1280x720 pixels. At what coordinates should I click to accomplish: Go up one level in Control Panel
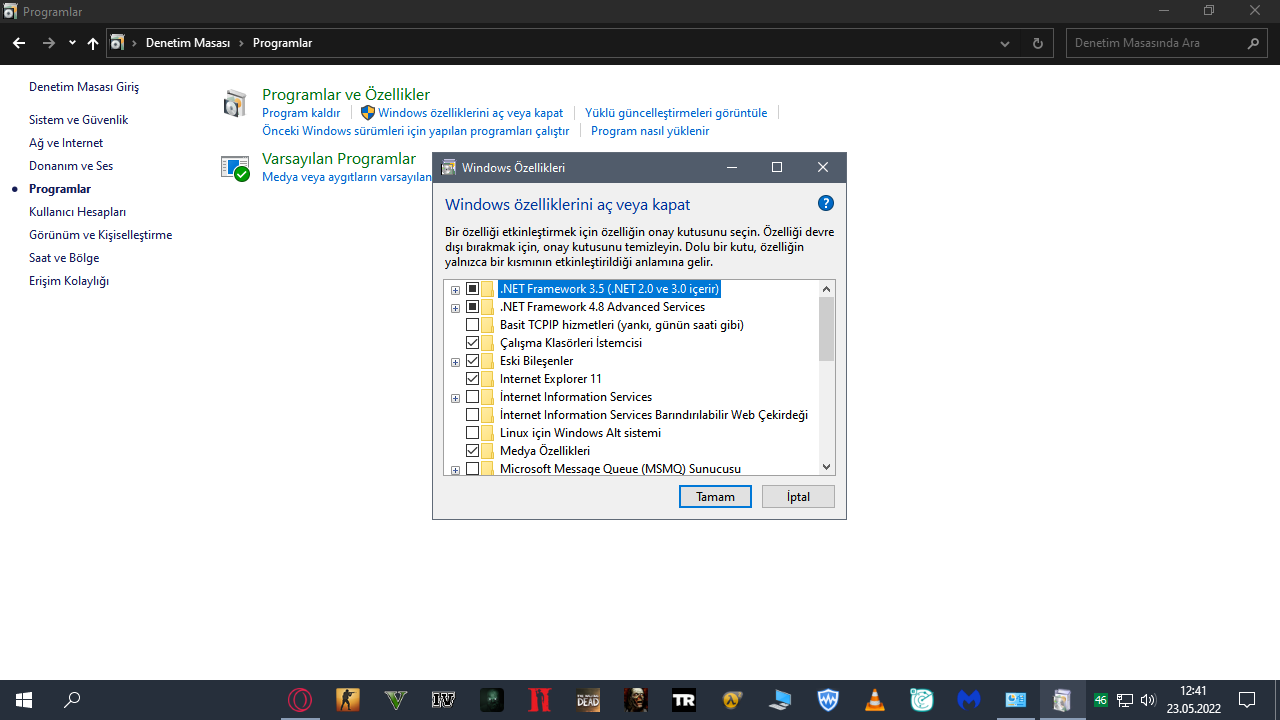coord(93,43)
